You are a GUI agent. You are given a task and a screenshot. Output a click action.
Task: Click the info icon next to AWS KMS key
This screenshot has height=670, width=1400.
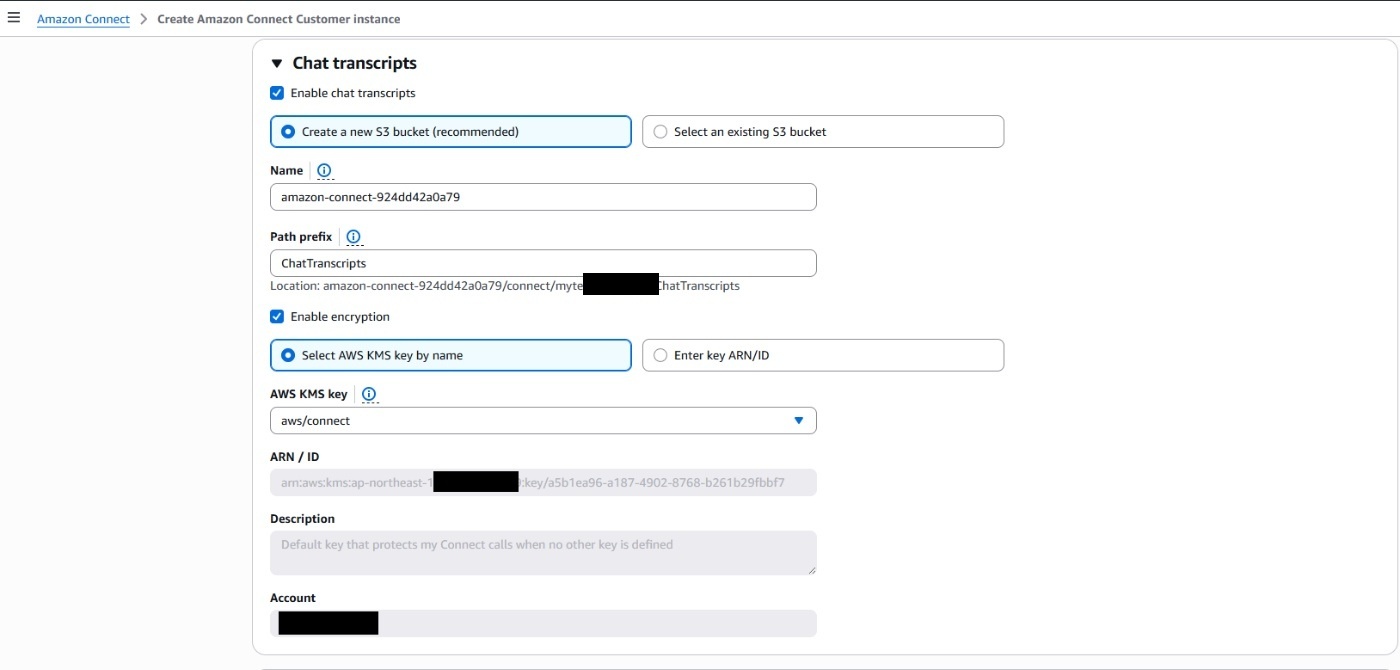pyautogui.click(x=369, y=395)
